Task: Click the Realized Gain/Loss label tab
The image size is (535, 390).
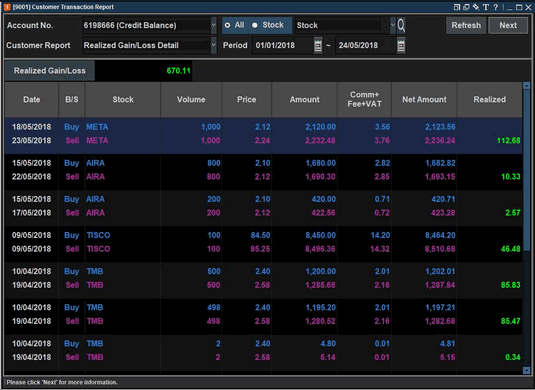Action: click(x=50, y=71)
